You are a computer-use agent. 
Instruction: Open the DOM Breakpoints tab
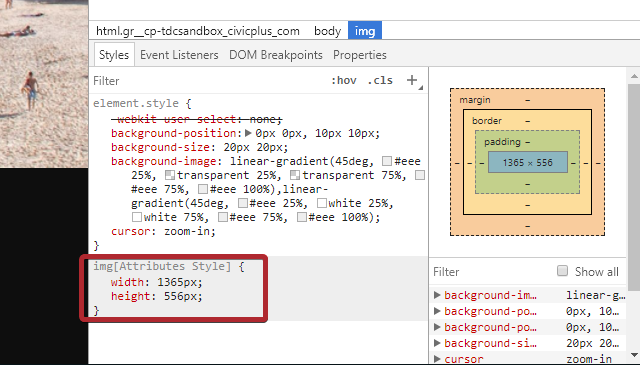pos(276,55)
